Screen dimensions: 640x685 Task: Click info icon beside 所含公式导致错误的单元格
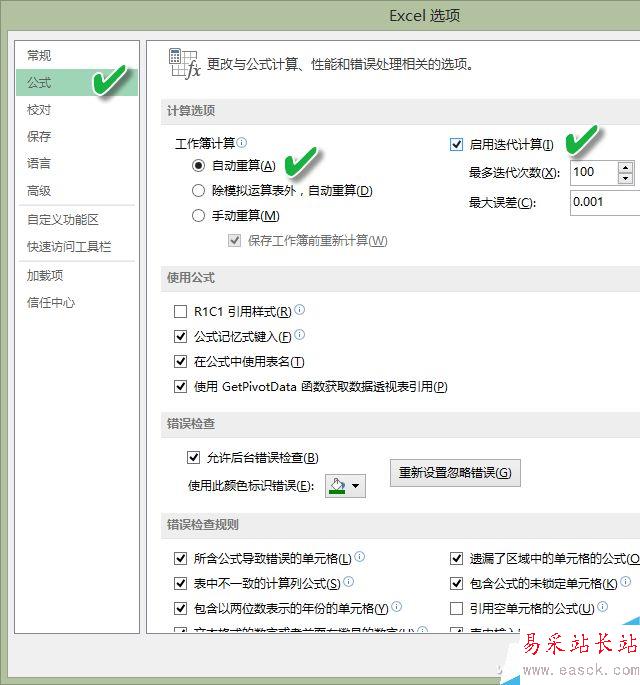(360, 556)
